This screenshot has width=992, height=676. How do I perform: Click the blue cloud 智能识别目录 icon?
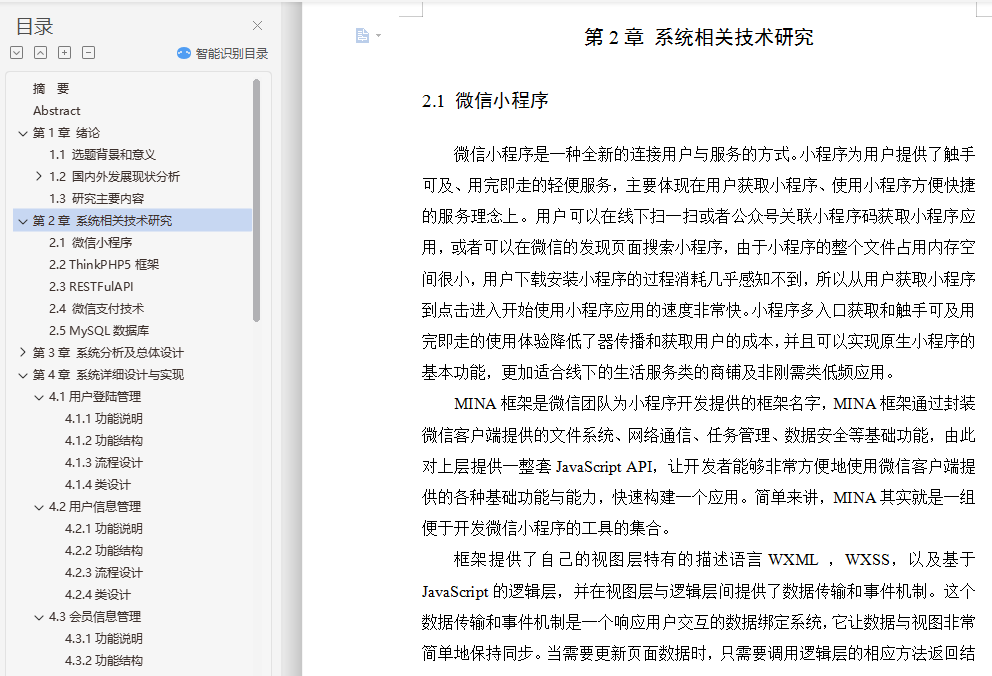coord(183,53)
